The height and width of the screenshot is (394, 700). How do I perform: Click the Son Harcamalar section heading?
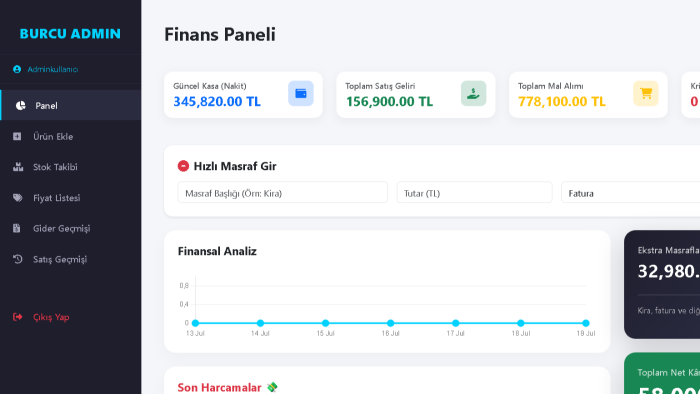point(219,387)
